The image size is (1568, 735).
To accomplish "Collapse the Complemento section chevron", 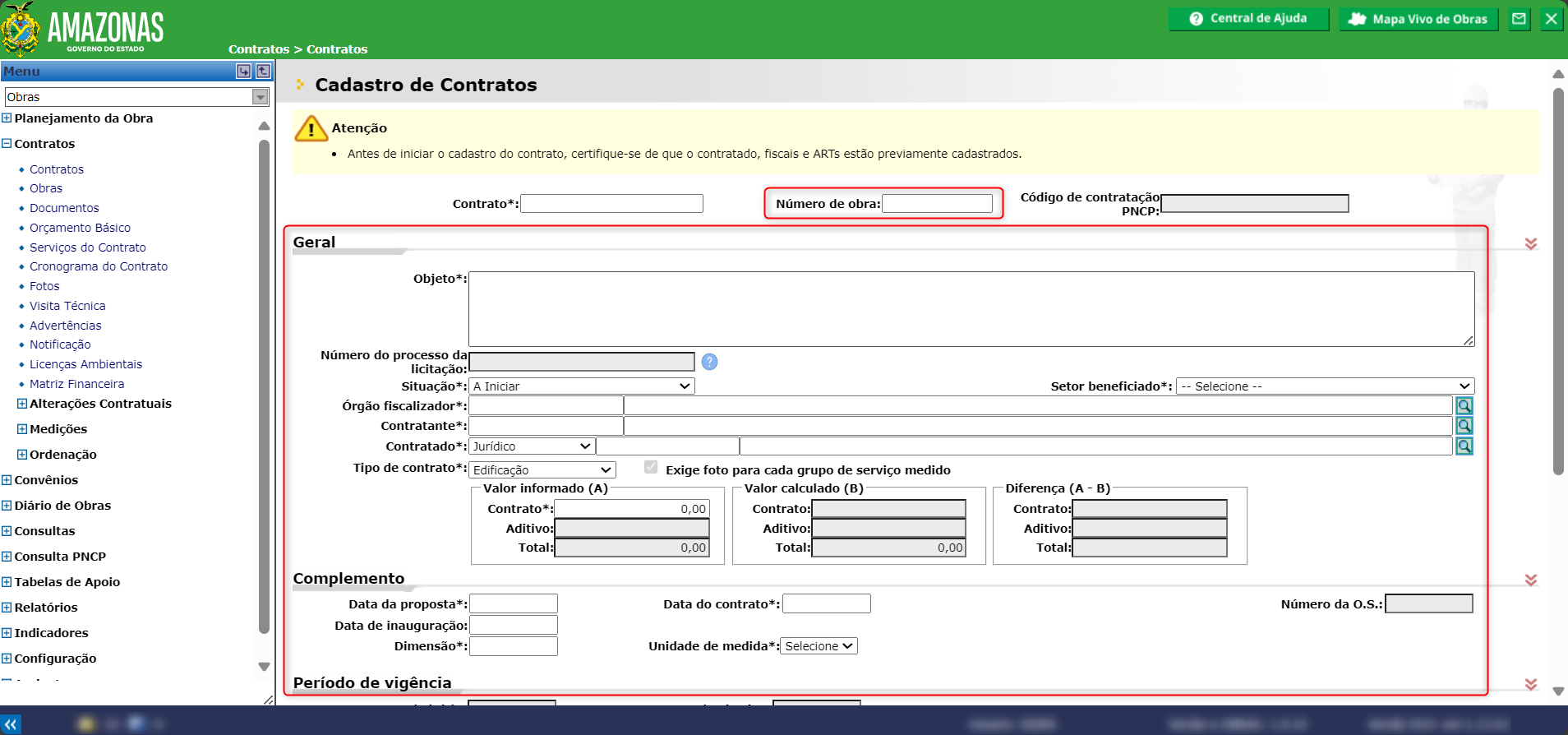I will (1531, 580).
